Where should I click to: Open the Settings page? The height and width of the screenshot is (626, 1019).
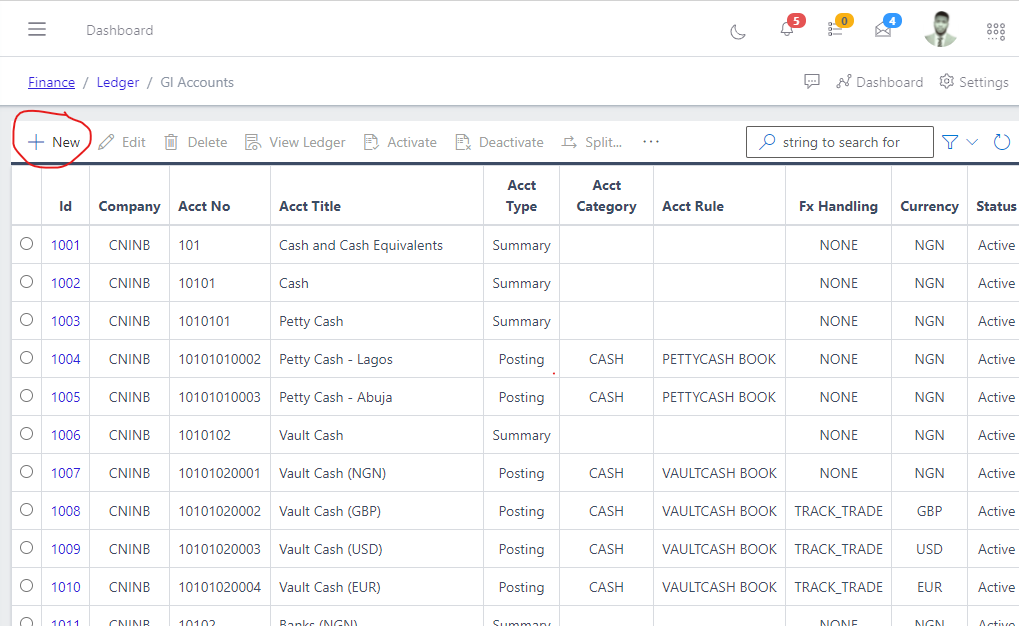click(x=973, y=82)
